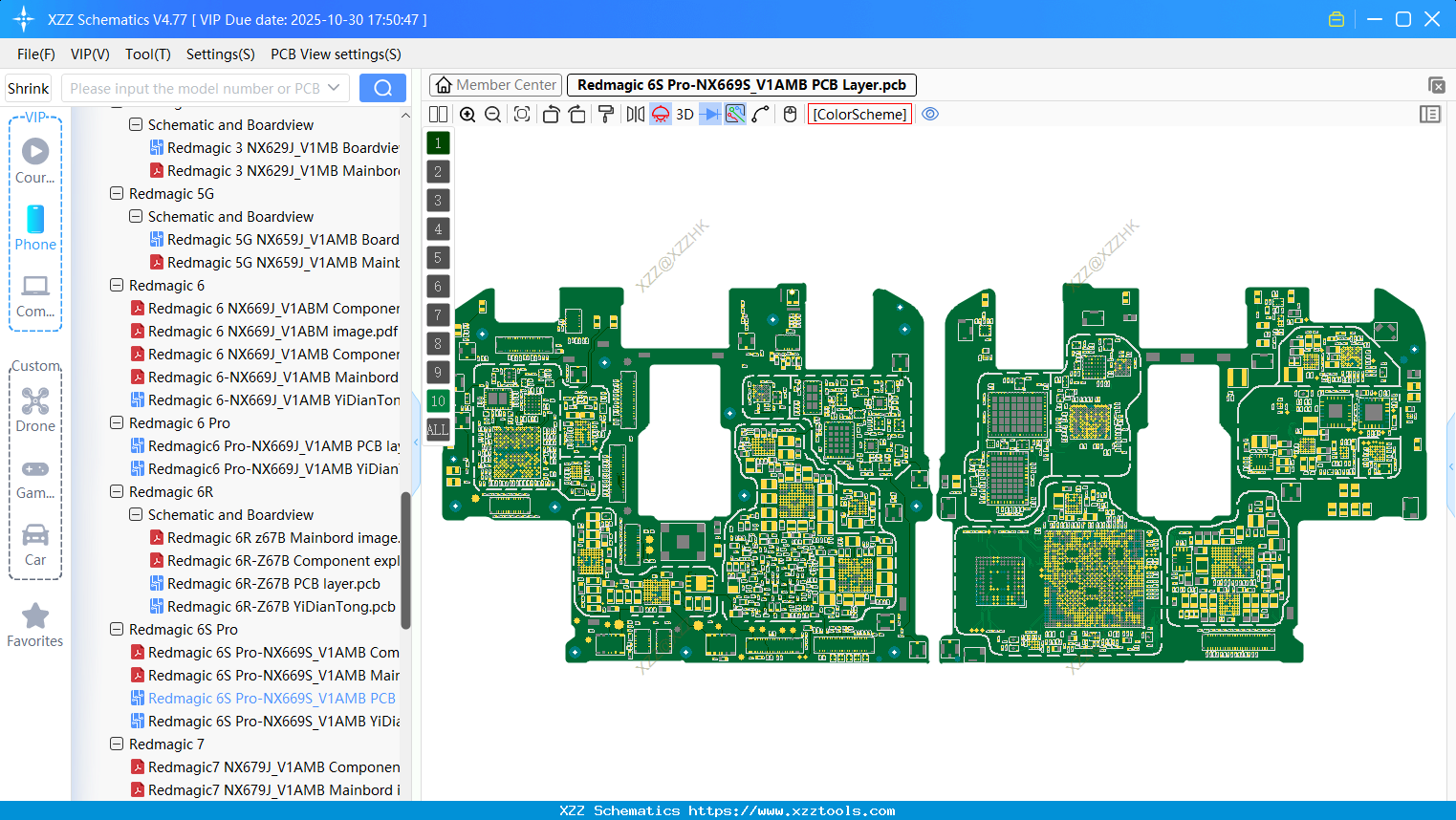
Task: Select the Zoom In tool
Action: pos(467,114)
